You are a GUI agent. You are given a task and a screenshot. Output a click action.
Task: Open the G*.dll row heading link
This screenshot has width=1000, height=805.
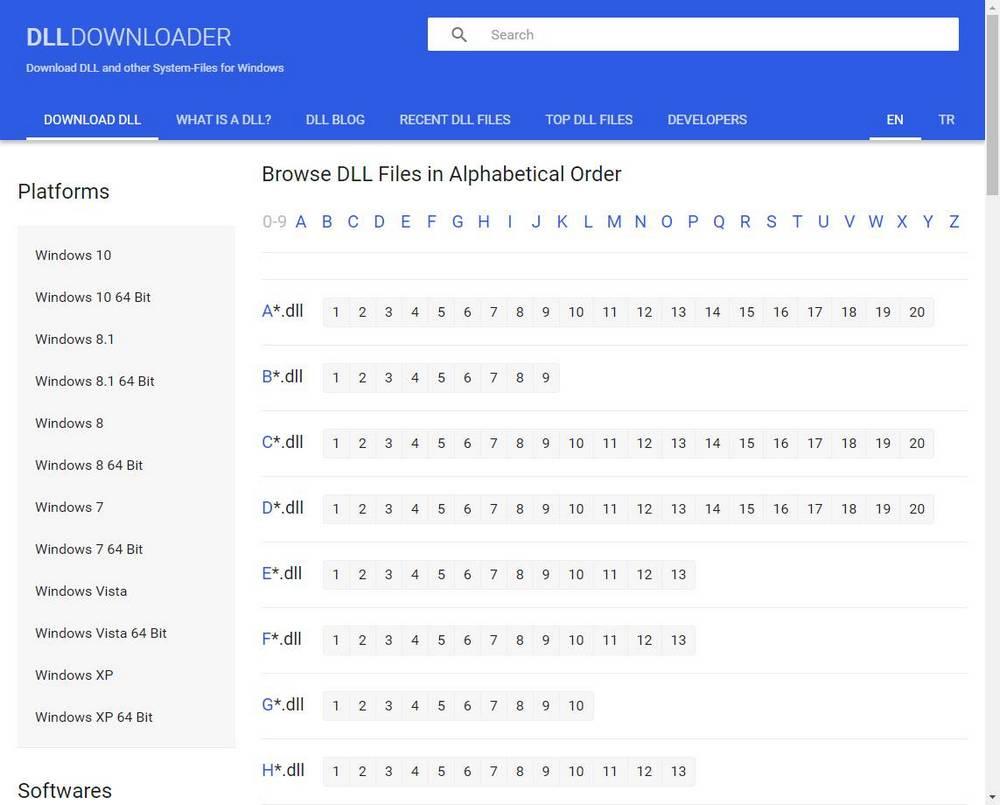click(x=283, y=705)
